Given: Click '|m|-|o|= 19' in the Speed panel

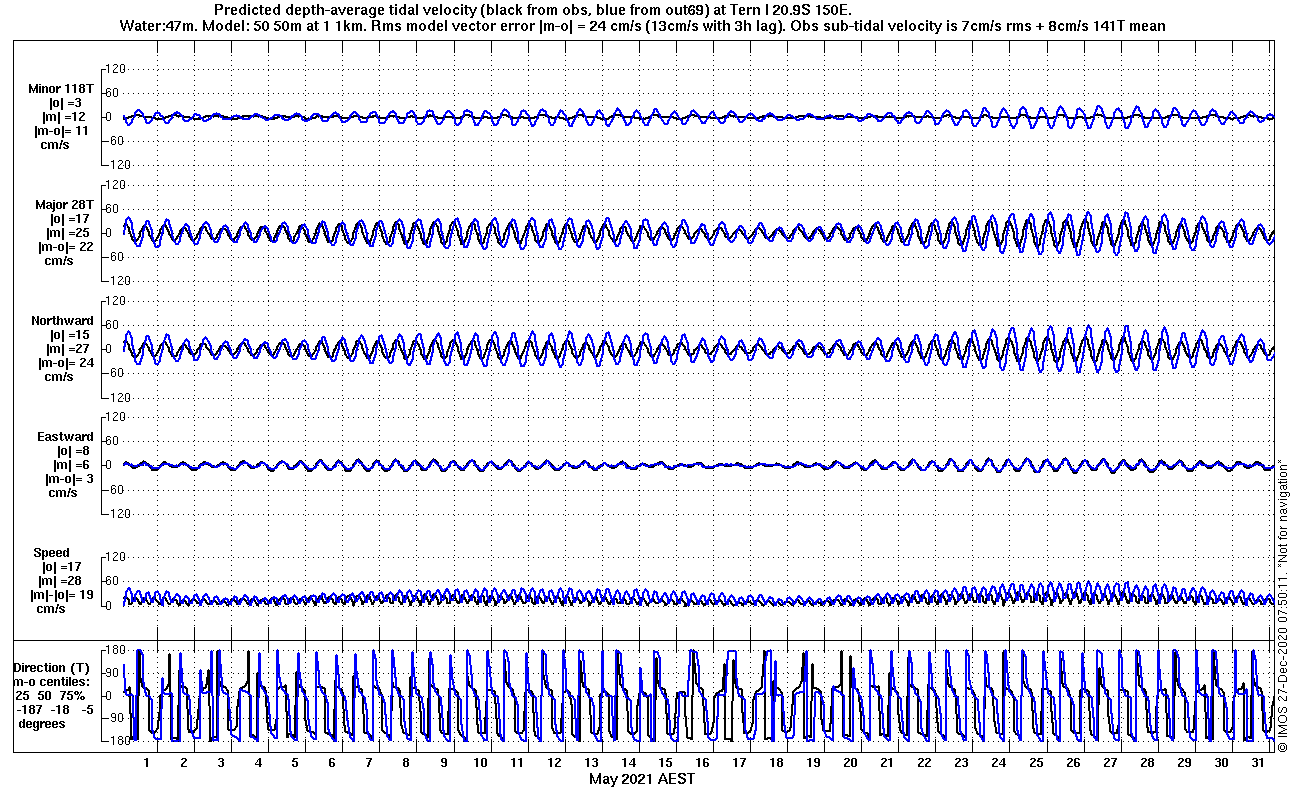Looking at the screenshot, I should 64,595.
